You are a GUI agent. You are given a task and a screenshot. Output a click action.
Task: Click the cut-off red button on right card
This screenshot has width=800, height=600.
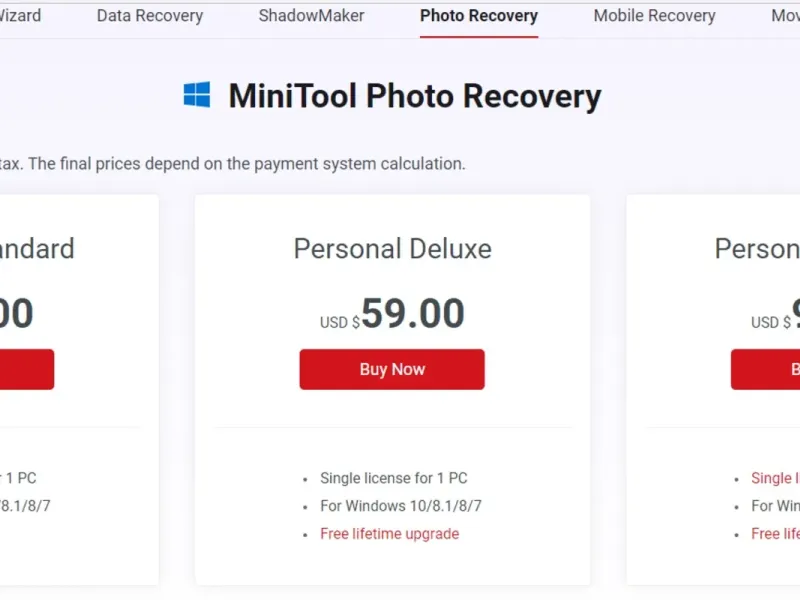766,369
